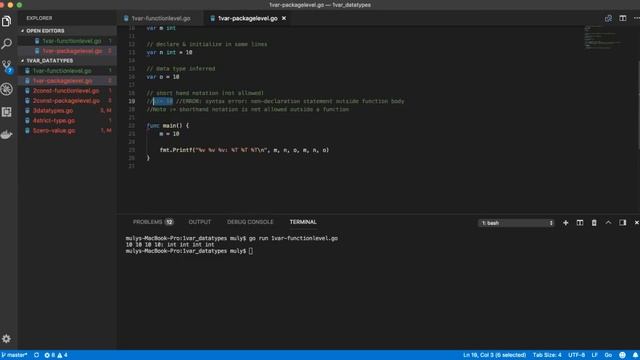Open 1var-functionlevel.go under Open Editors
Viewport: 640px width, 360px height.
[67, 41]
